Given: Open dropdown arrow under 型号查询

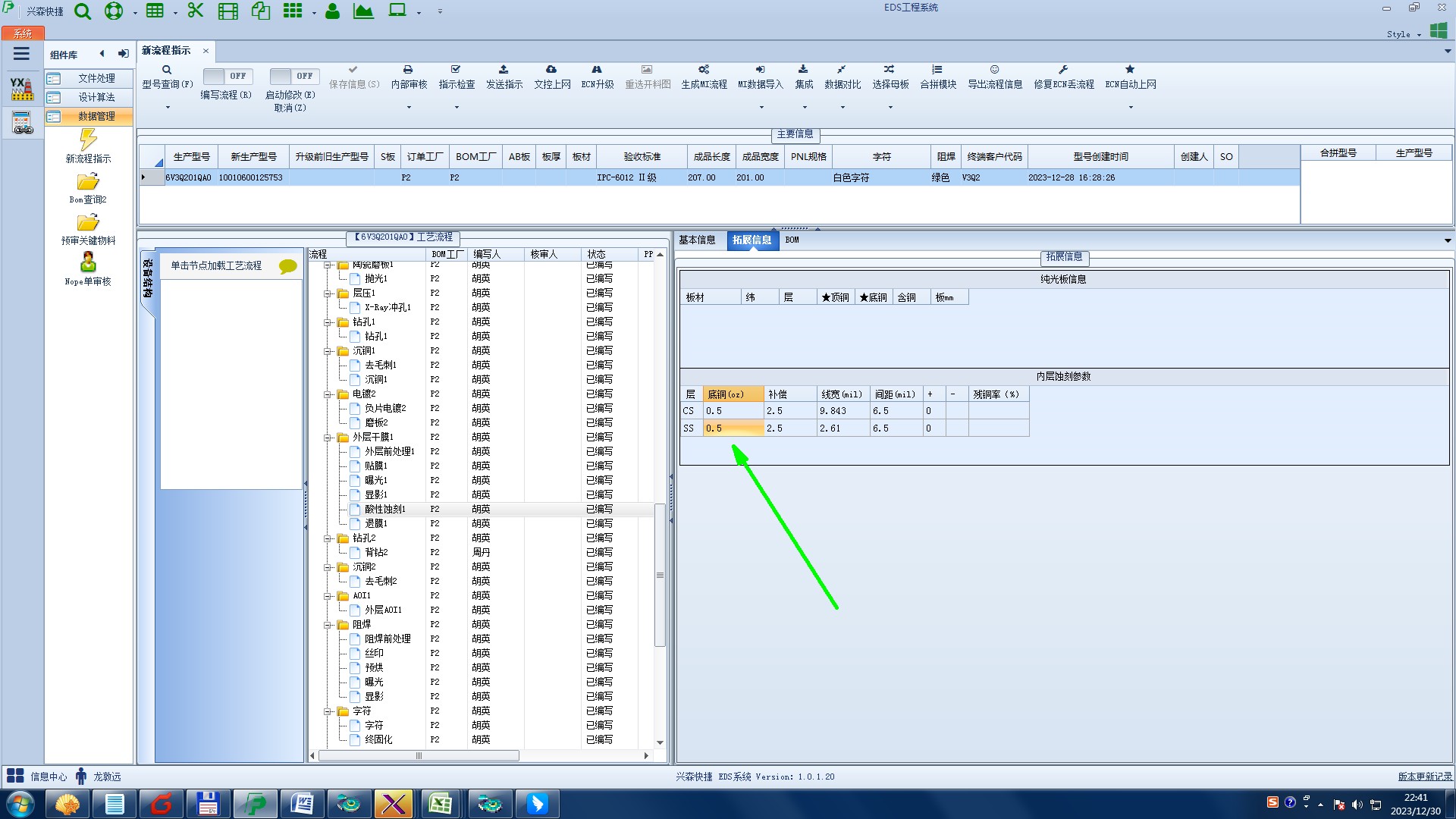Looking at the screenshot, I should (x=168, y=107).
